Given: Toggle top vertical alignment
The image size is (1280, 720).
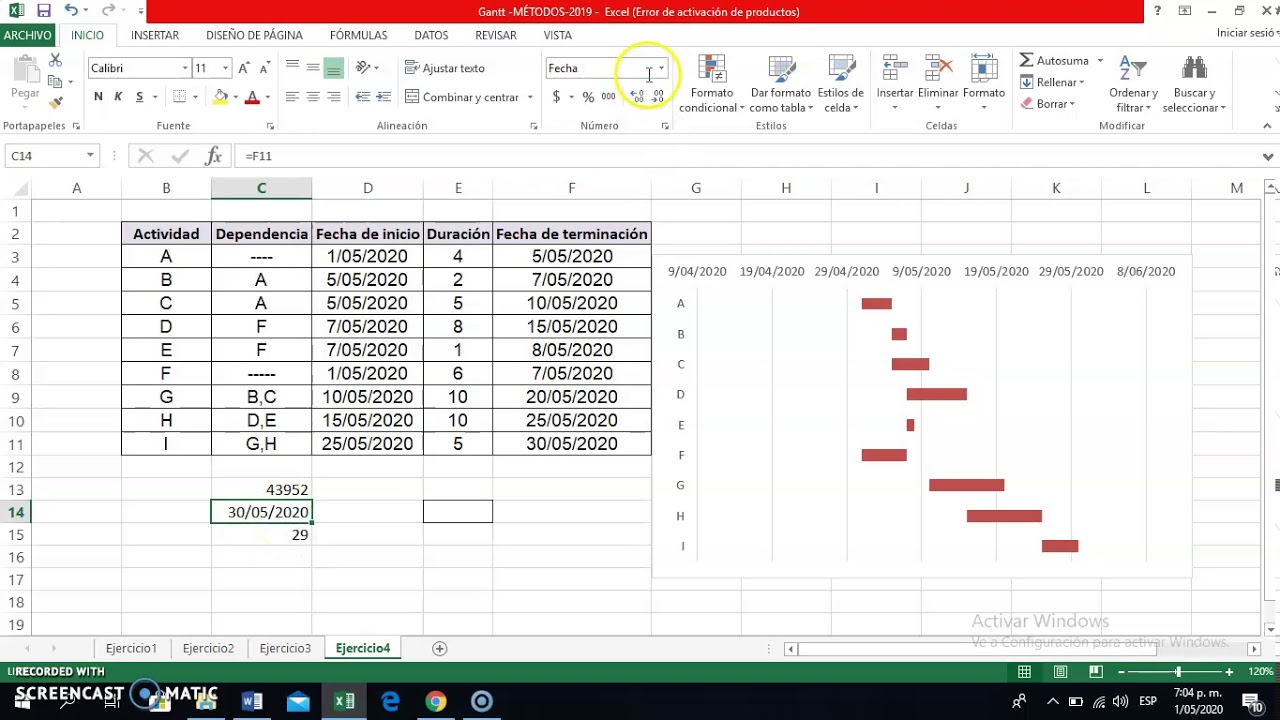Looking at the screenshot, I should pos(292,68).
